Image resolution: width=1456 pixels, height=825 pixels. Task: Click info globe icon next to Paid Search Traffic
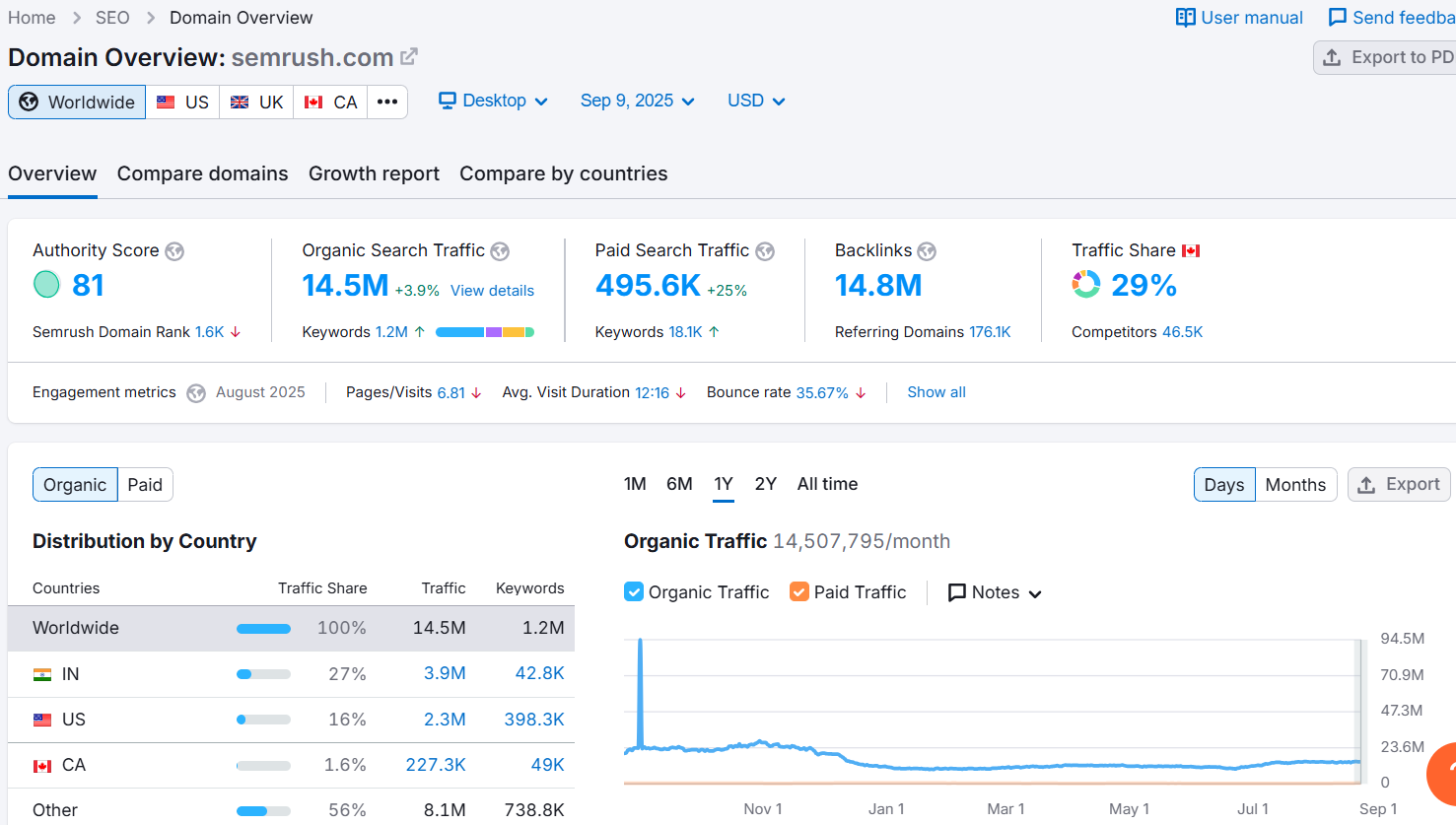[x=765, y=251]
